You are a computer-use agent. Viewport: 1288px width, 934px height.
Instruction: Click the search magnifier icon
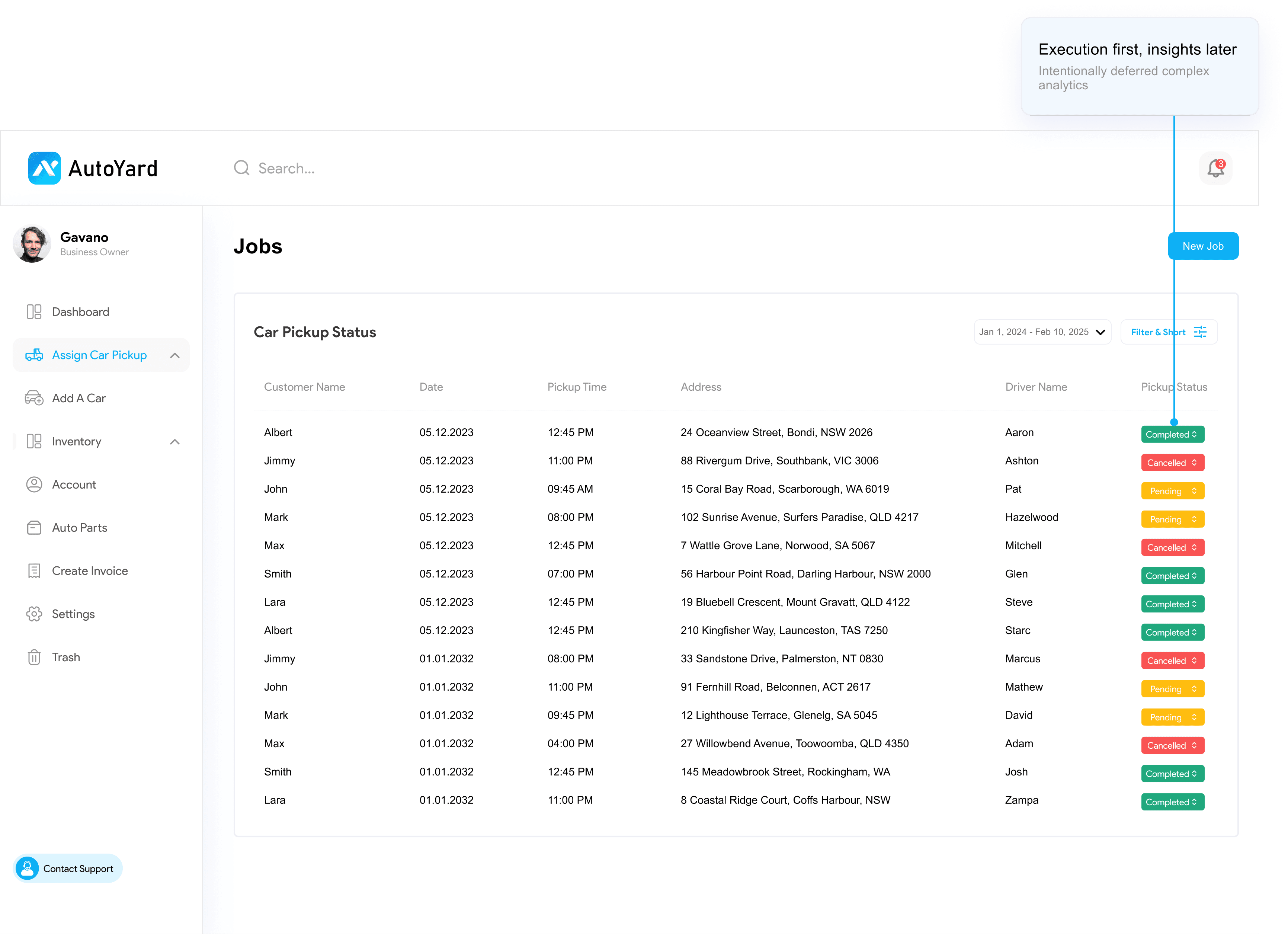click(242, 168)
